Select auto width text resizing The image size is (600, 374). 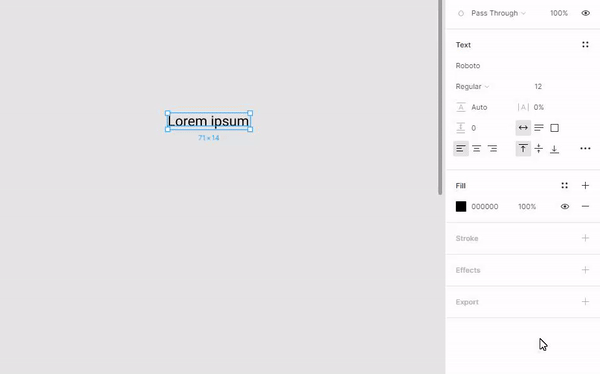point(523,128)
